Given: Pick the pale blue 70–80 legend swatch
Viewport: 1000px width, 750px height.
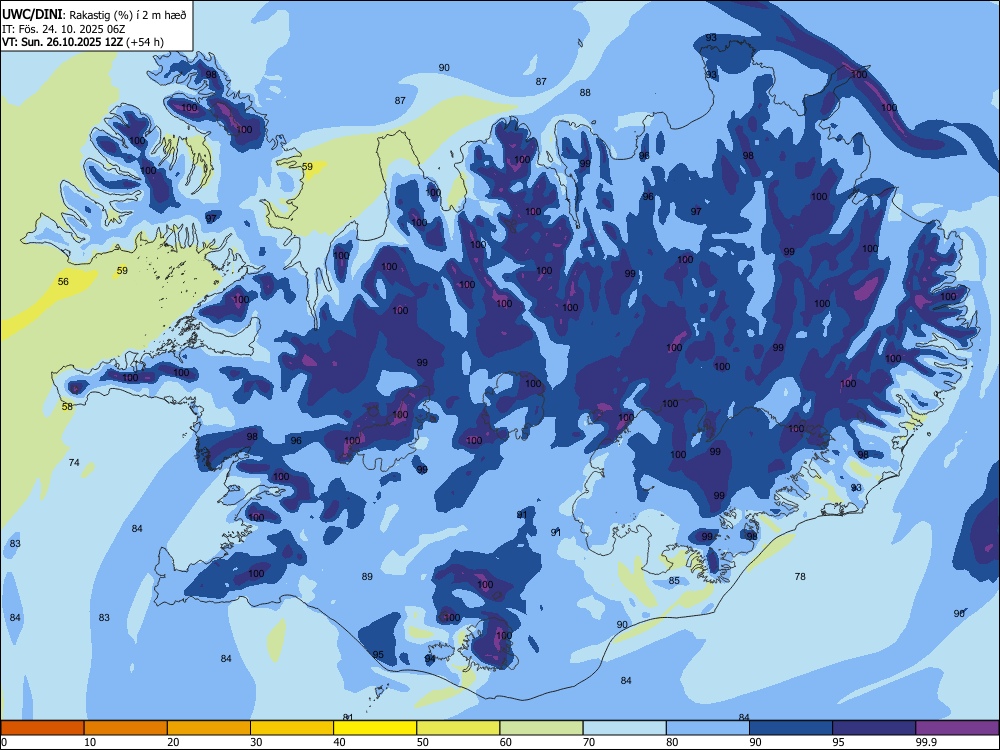Looking at the screenshot, I should tap(624, 728).
